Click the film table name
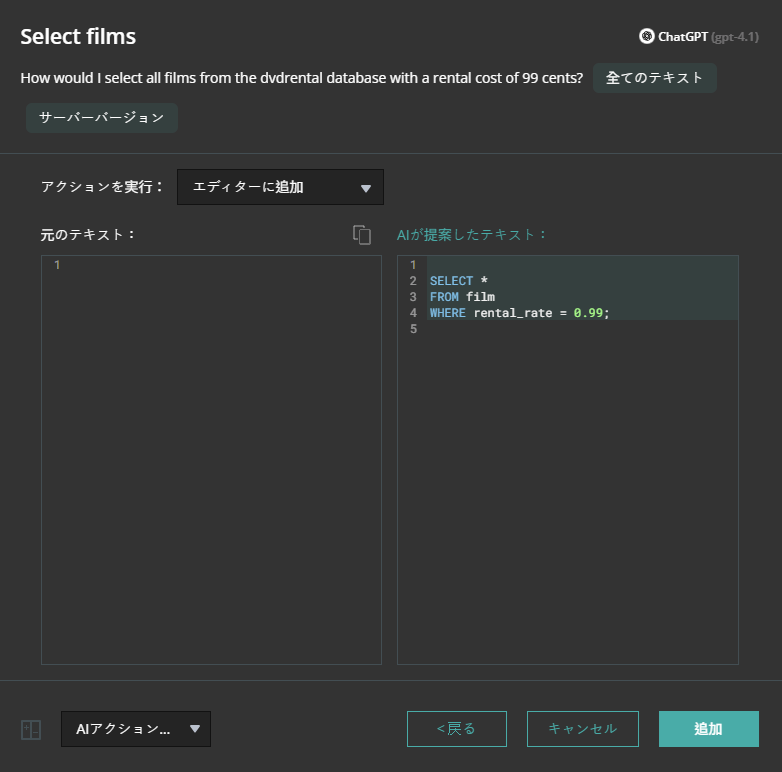Image resolution: width=782 pixels, height=772 pixels. (480, 297)
